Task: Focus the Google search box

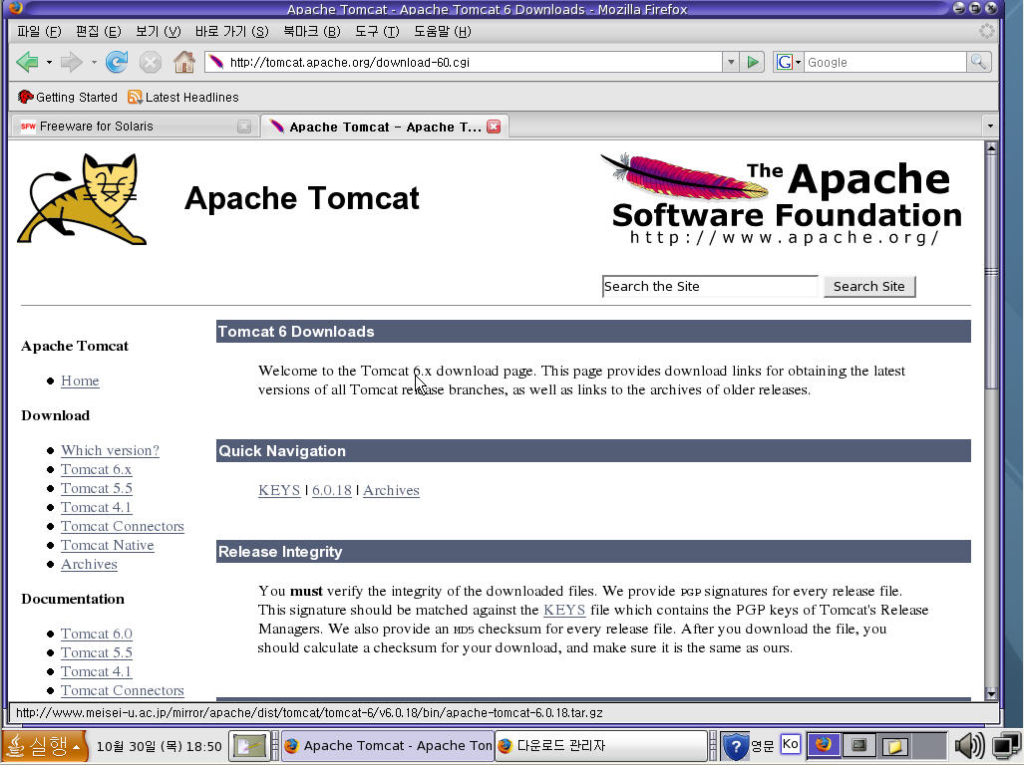Action: click(x=885, y=62)
